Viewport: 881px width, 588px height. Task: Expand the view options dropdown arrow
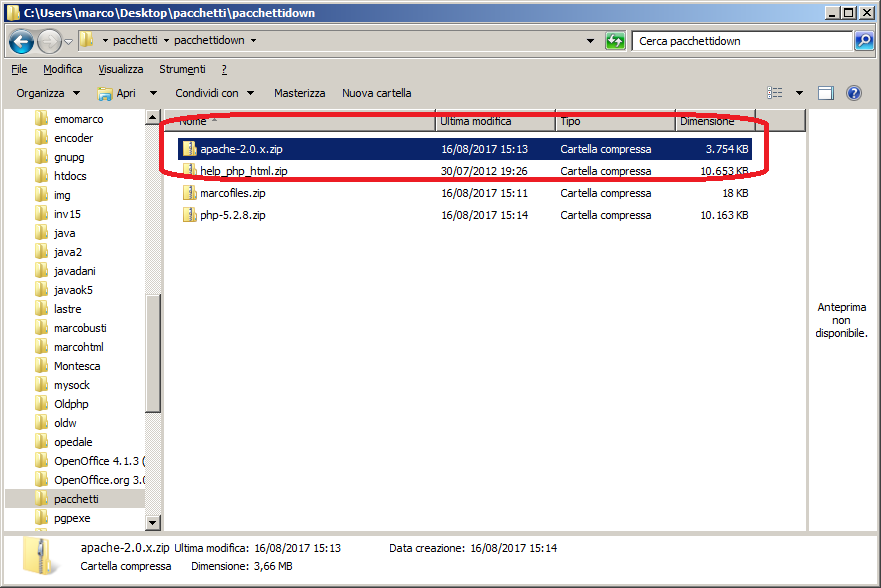(799, 93)
